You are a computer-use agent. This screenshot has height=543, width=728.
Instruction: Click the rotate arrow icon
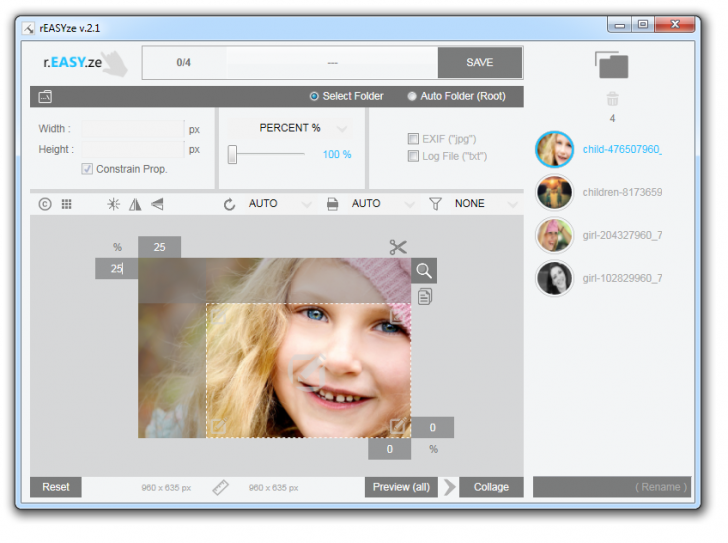tap(229, 204)
